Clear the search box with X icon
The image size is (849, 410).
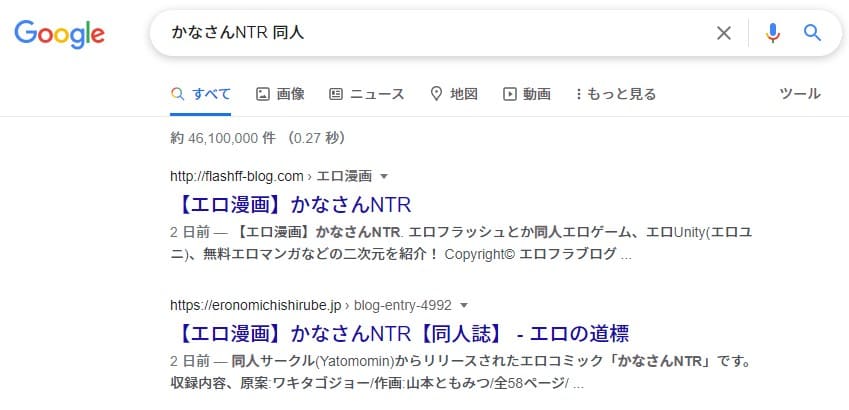(x=723, y=34)
